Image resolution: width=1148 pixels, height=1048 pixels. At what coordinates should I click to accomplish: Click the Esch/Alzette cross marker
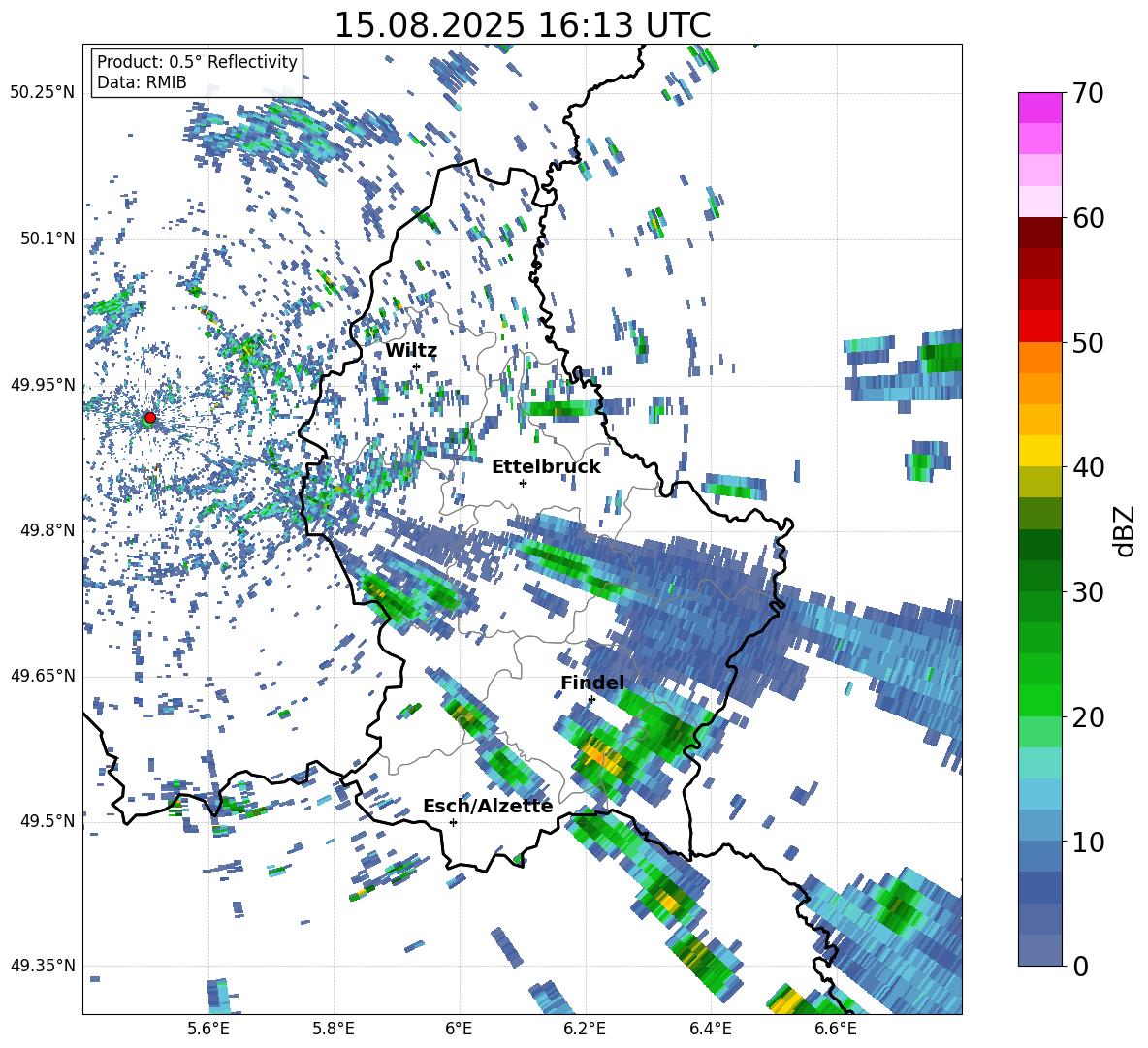point(453,822)
